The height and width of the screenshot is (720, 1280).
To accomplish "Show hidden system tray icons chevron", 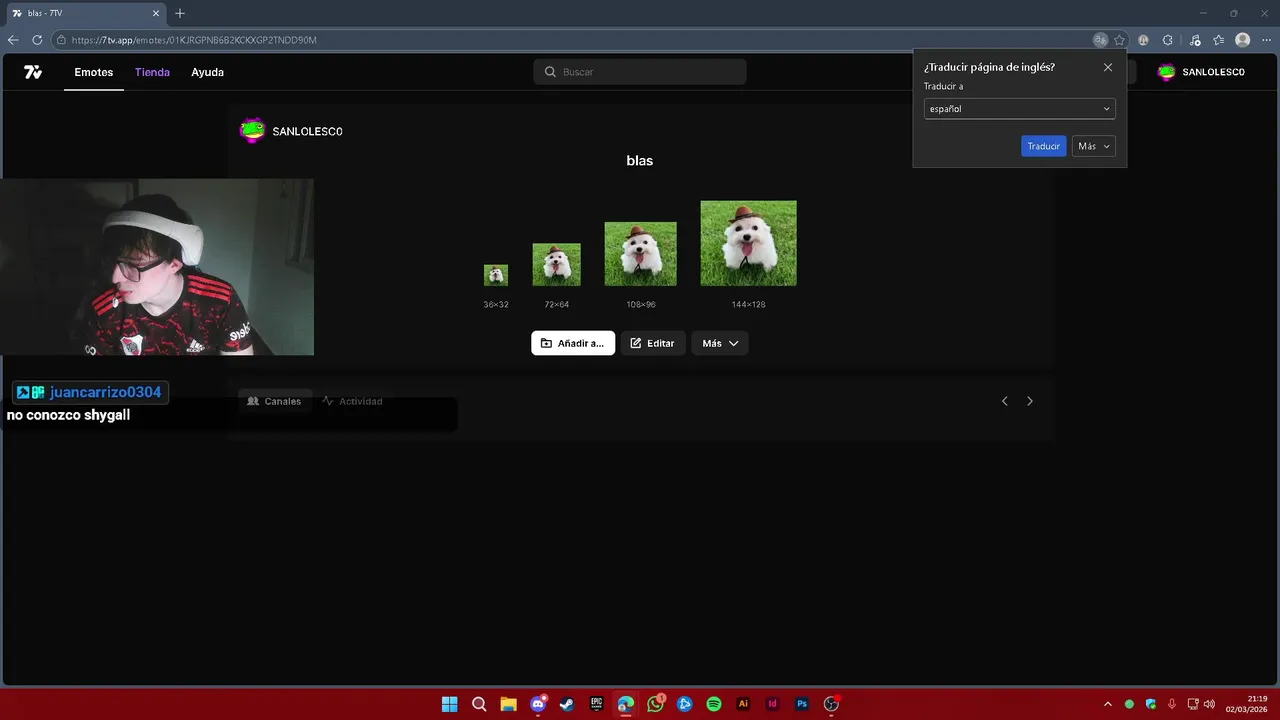I will point(1107,704).
